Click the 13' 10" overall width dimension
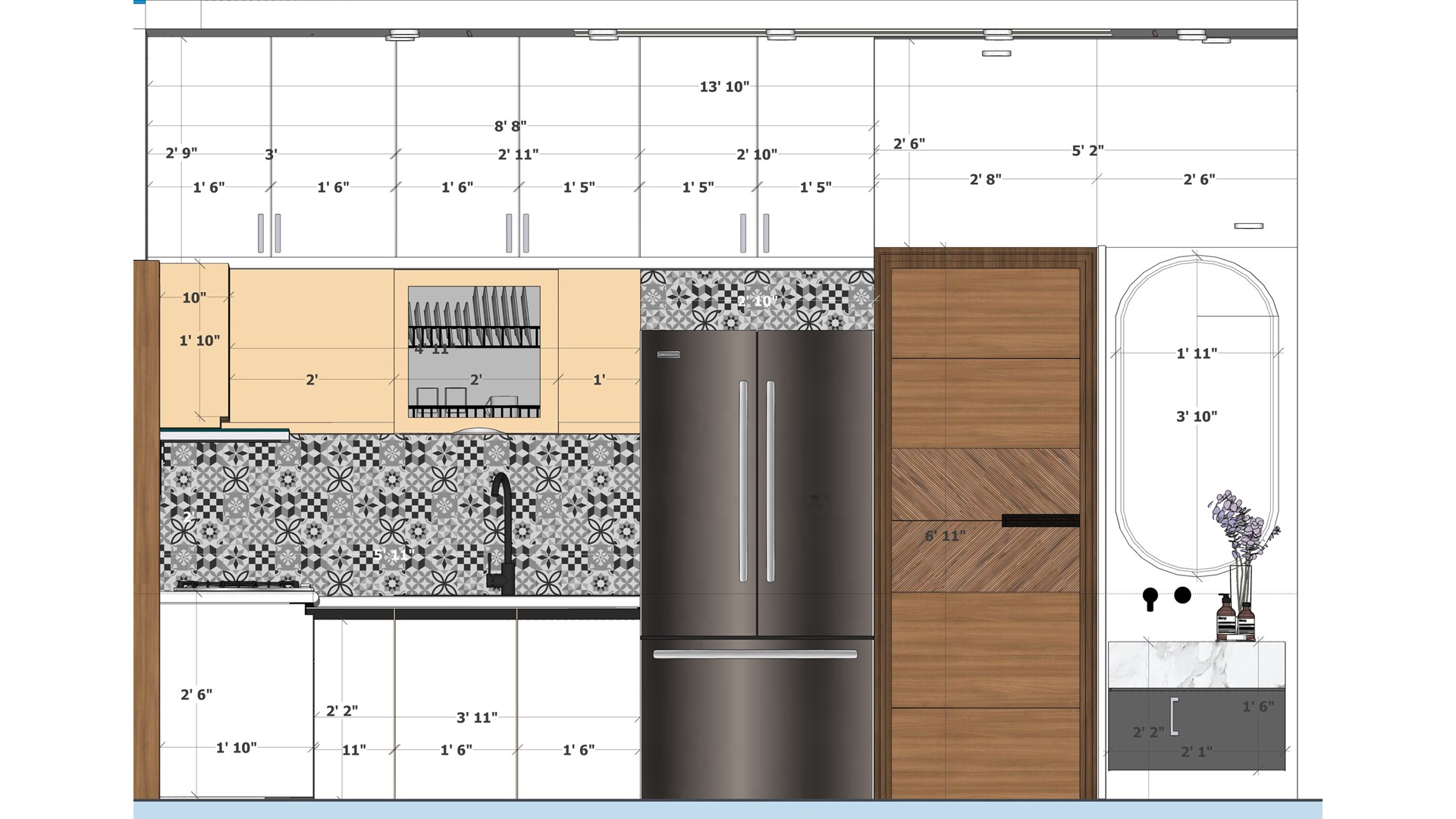This screenshot has width=1456, height=819. click(x=724, y=87)
